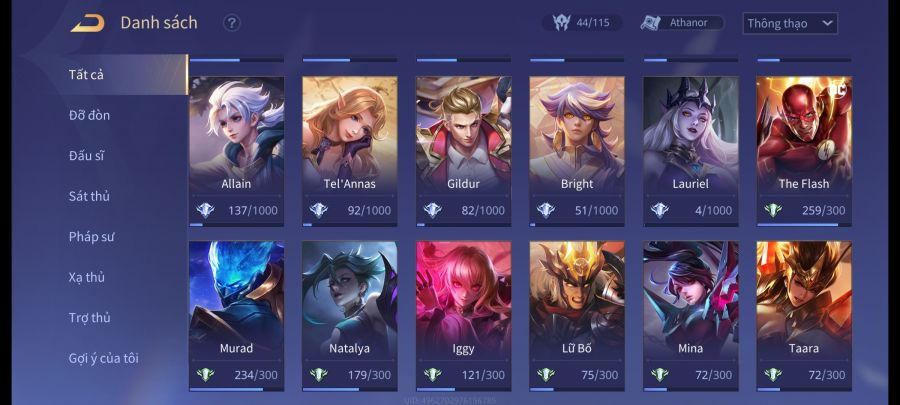Screen dimensions: 900x405
Task: Tap the golden back arrow icon
Action: coord(87,23)
